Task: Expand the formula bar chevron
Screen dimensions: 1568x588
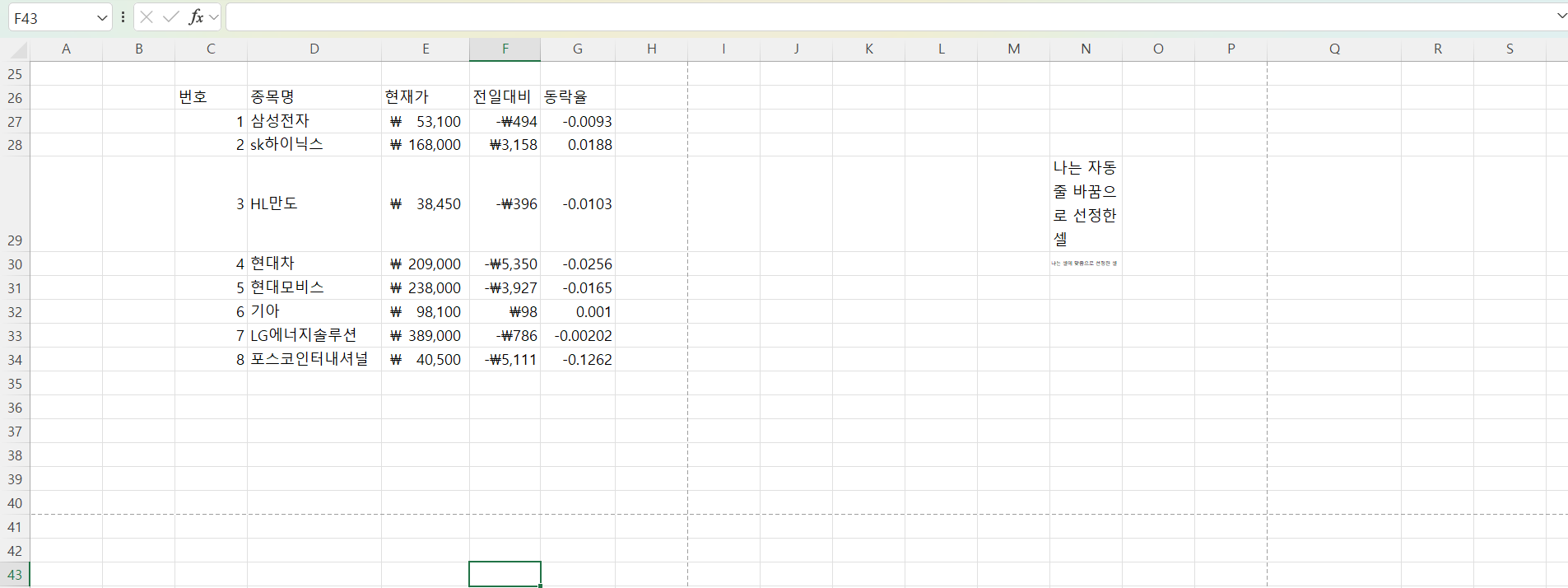Action: point(1561,16)
